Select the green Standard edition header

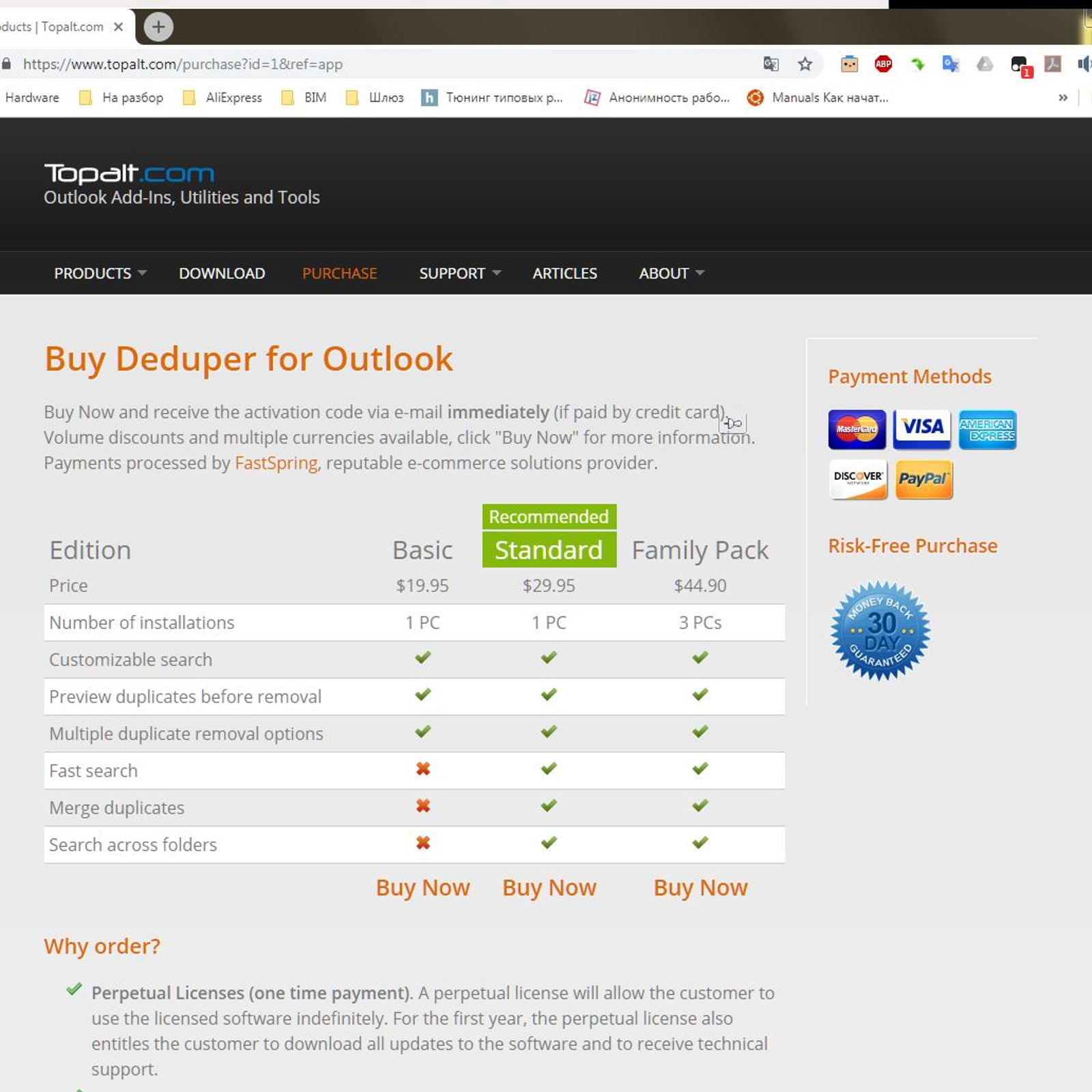(549, 549)
